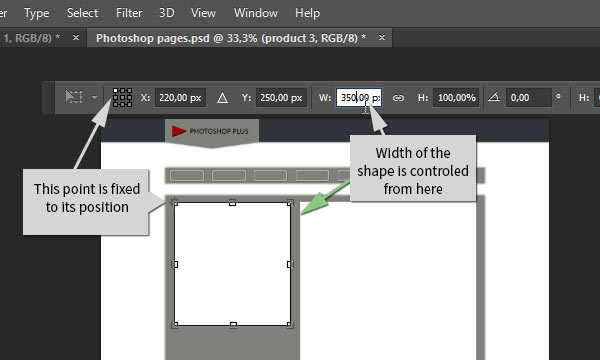The image size is (600, 360).
Task: Open the 3D menu
Action: pyautogui.click(x=166, y=13)
